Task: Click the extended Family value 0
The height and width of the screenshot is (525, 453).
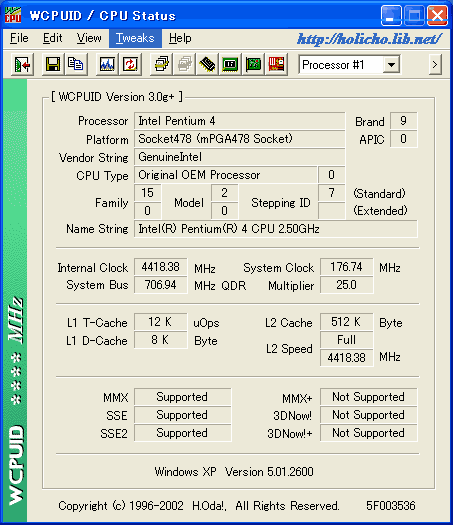Action: click(148, 211)
